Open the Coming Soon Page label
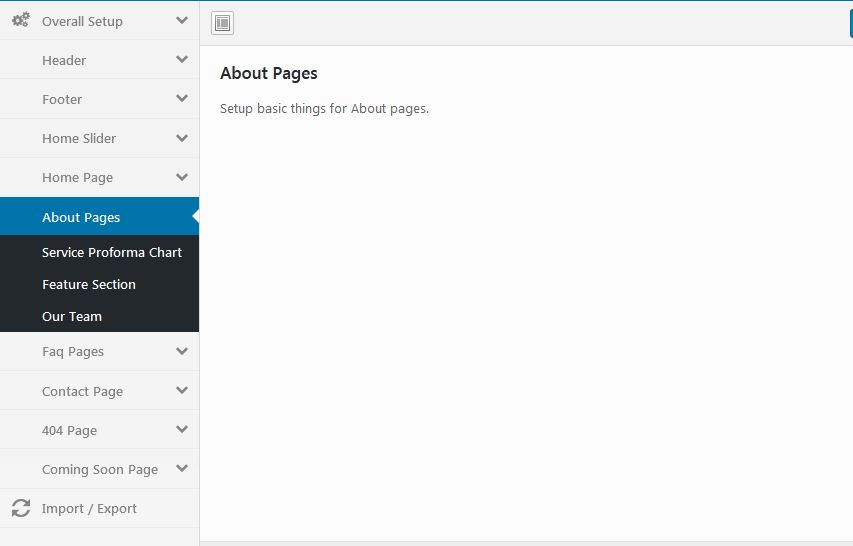853x546 pixels. tap(100, 469)
